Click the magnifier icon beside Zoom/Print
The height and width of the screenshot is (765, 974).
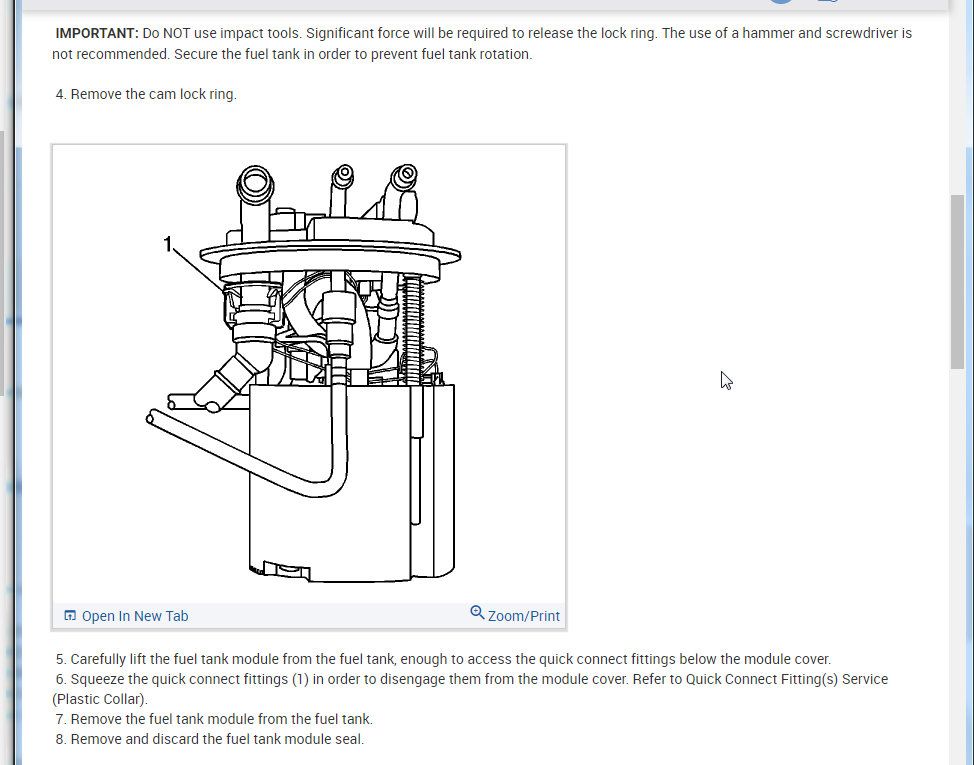(x=477, y=613)
